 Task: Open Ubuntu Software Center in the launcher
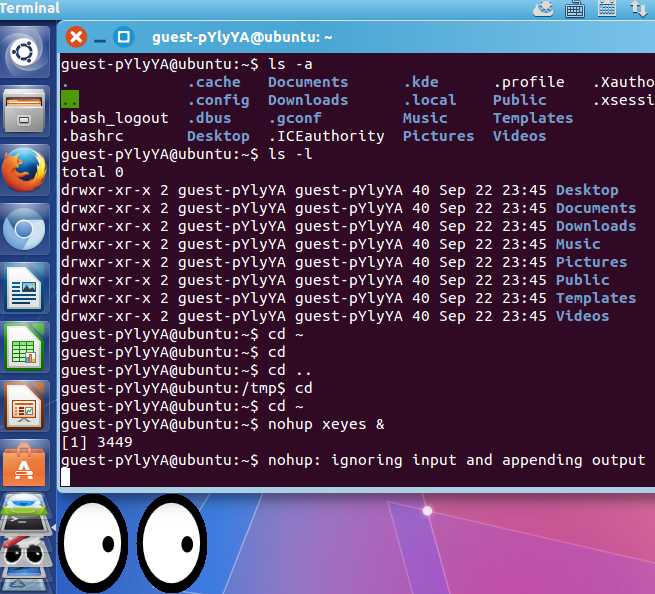pos(24,465)
